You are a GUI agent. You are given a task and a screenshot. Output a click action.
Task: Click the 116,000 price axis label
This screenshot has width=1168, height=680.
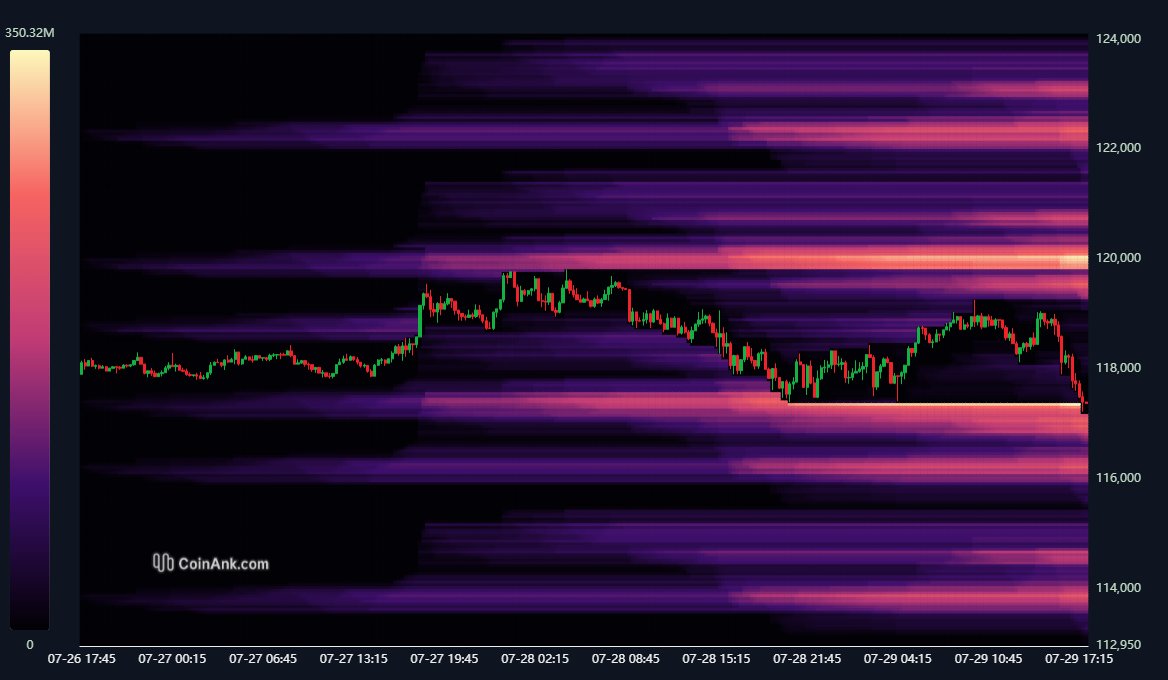click(1118, 477)
